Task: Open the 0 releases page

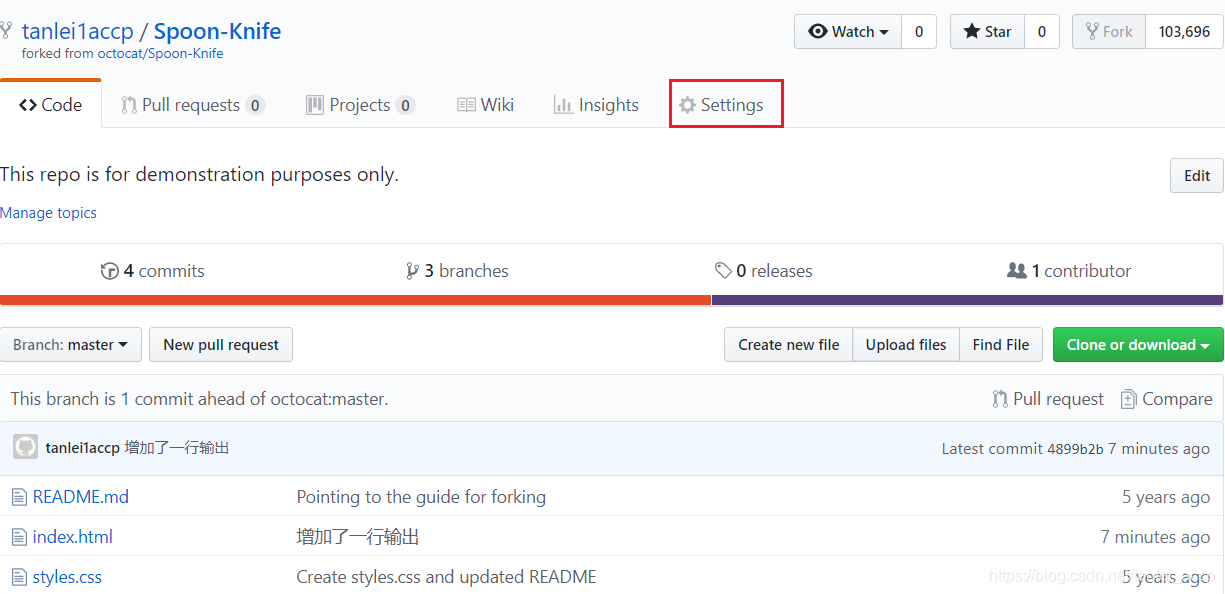Action: 763,271
